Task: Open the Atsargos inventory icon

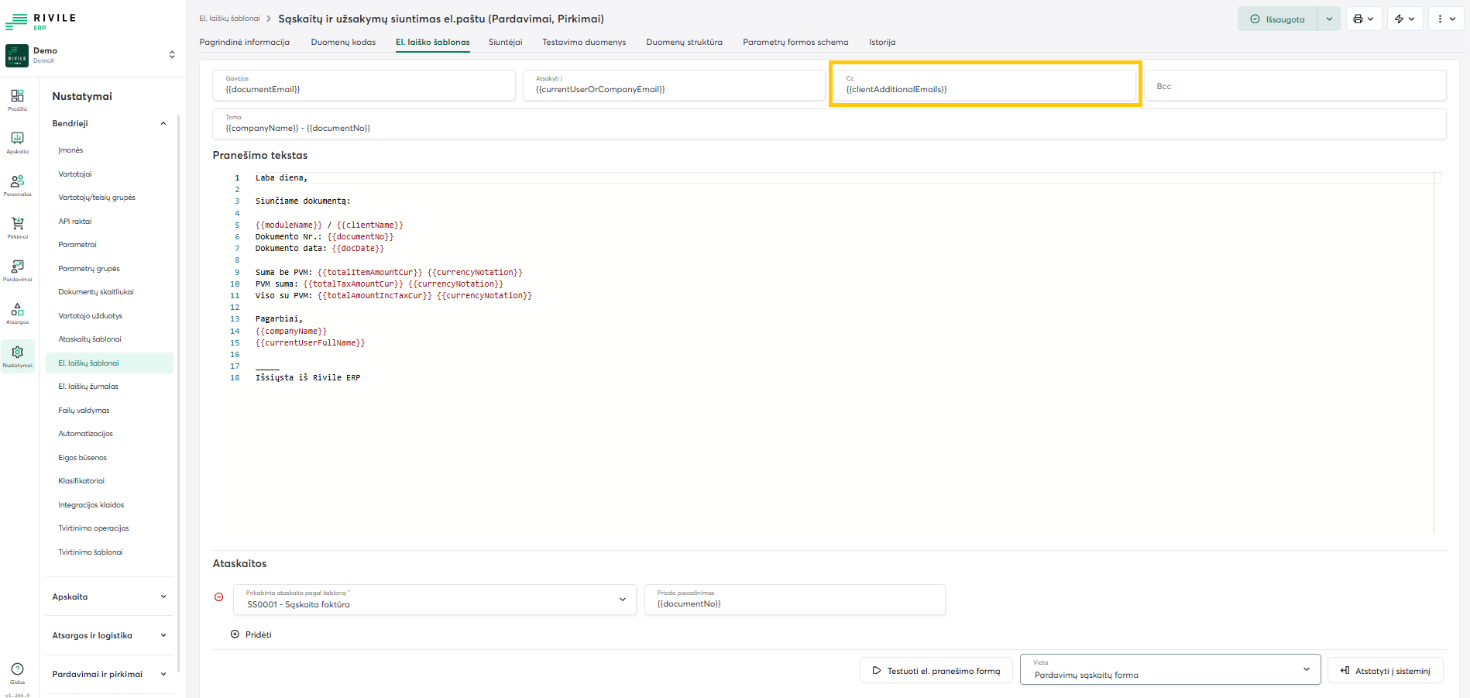Action: click(17, 313)
